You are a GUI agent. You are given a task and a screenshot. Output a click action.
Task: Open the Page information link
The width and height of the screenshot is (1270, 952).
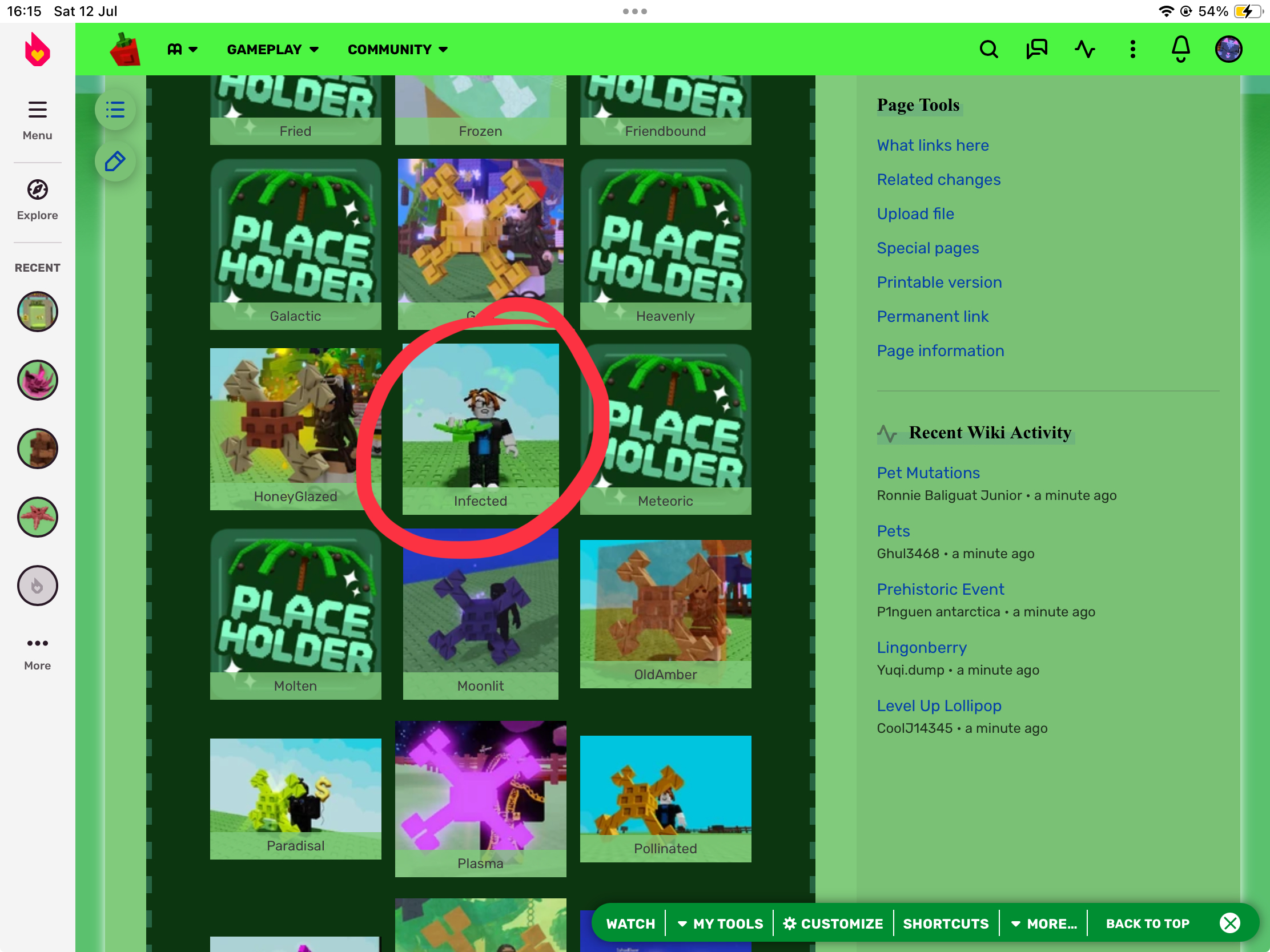pyautogui.click(x=940, y=350)
